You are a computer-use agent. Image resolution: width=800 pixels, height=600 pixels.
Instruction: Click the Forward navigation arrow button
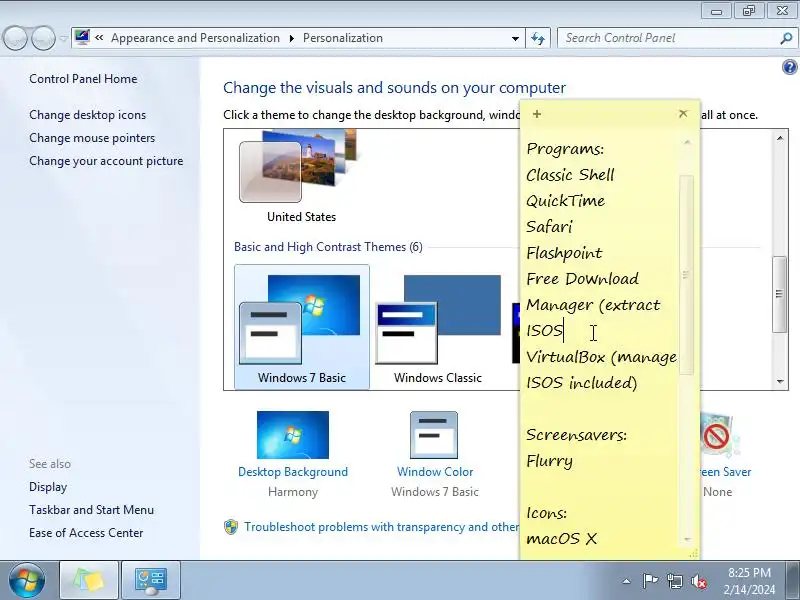(43, 38)
